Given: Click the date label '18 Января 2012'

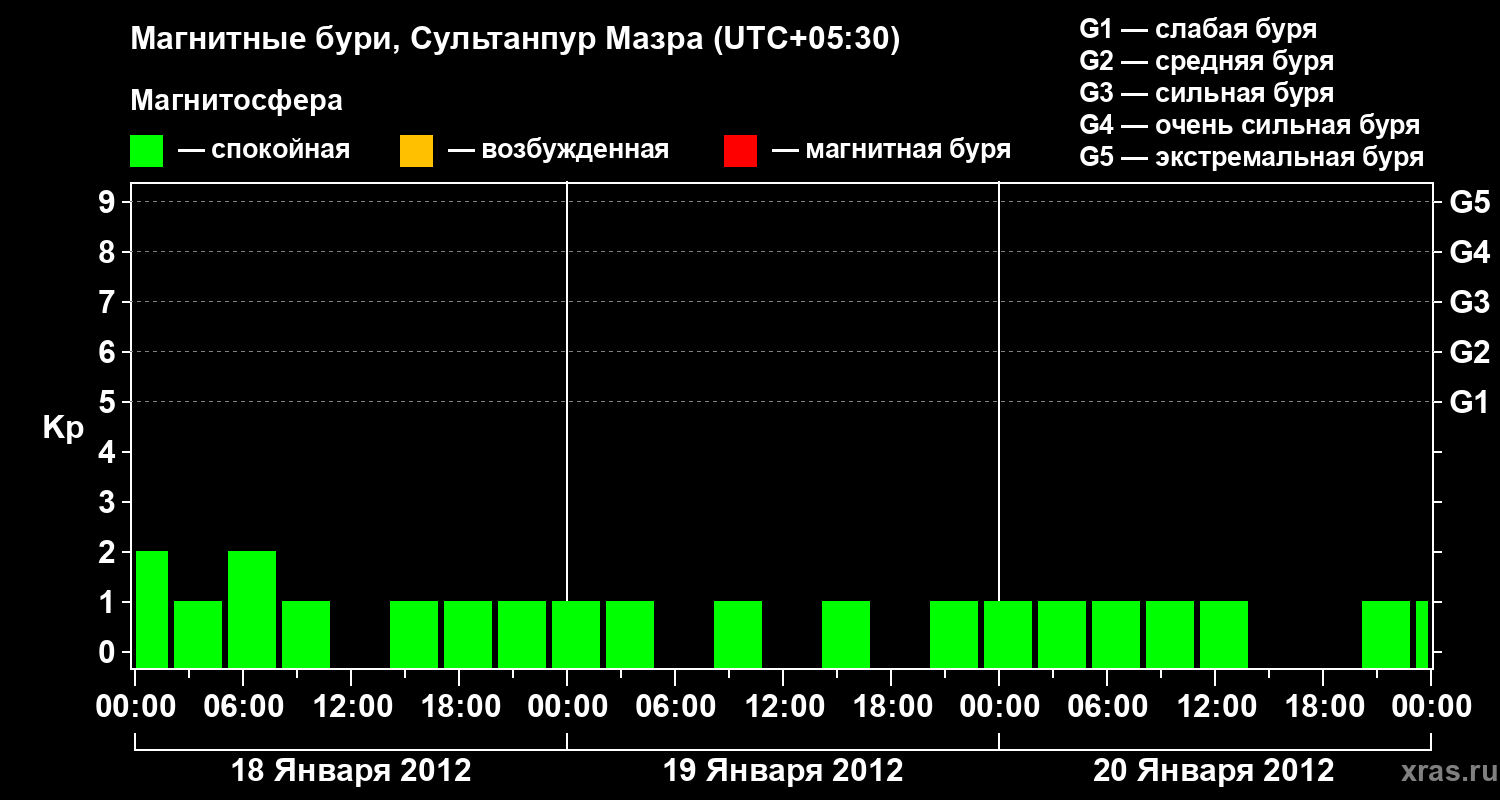Looking at the screenshot, I should [351, 771].
